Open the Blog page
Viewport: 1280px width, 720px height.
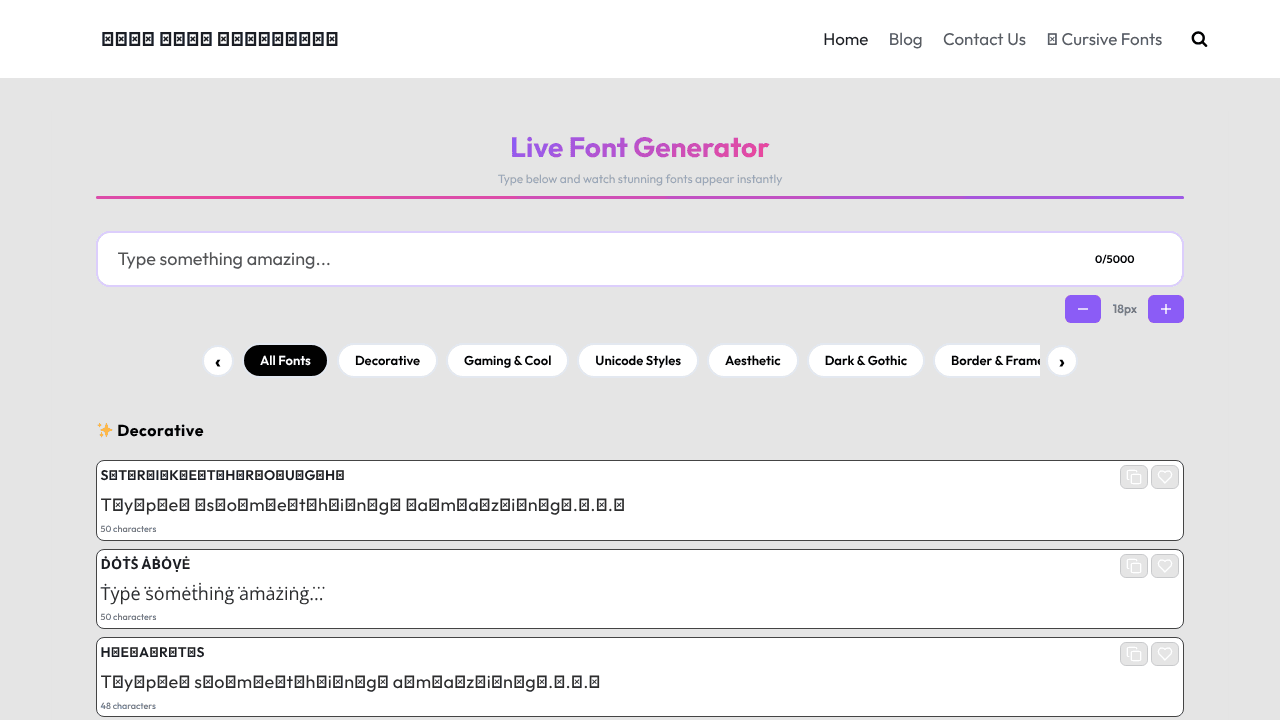tap(906, 39)
